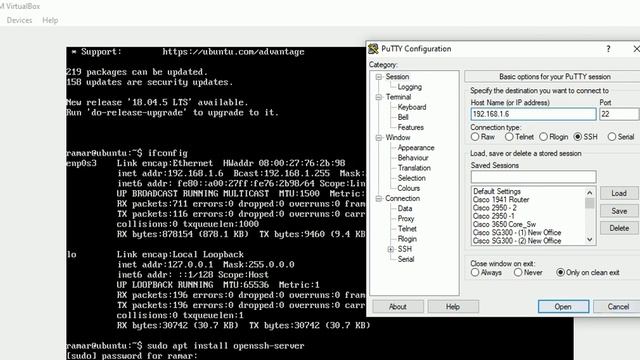Image resolution: width=640 pixels, height=360 pixels.
Task: Choose Always for close window on exit
Action: tap(486, 272)
